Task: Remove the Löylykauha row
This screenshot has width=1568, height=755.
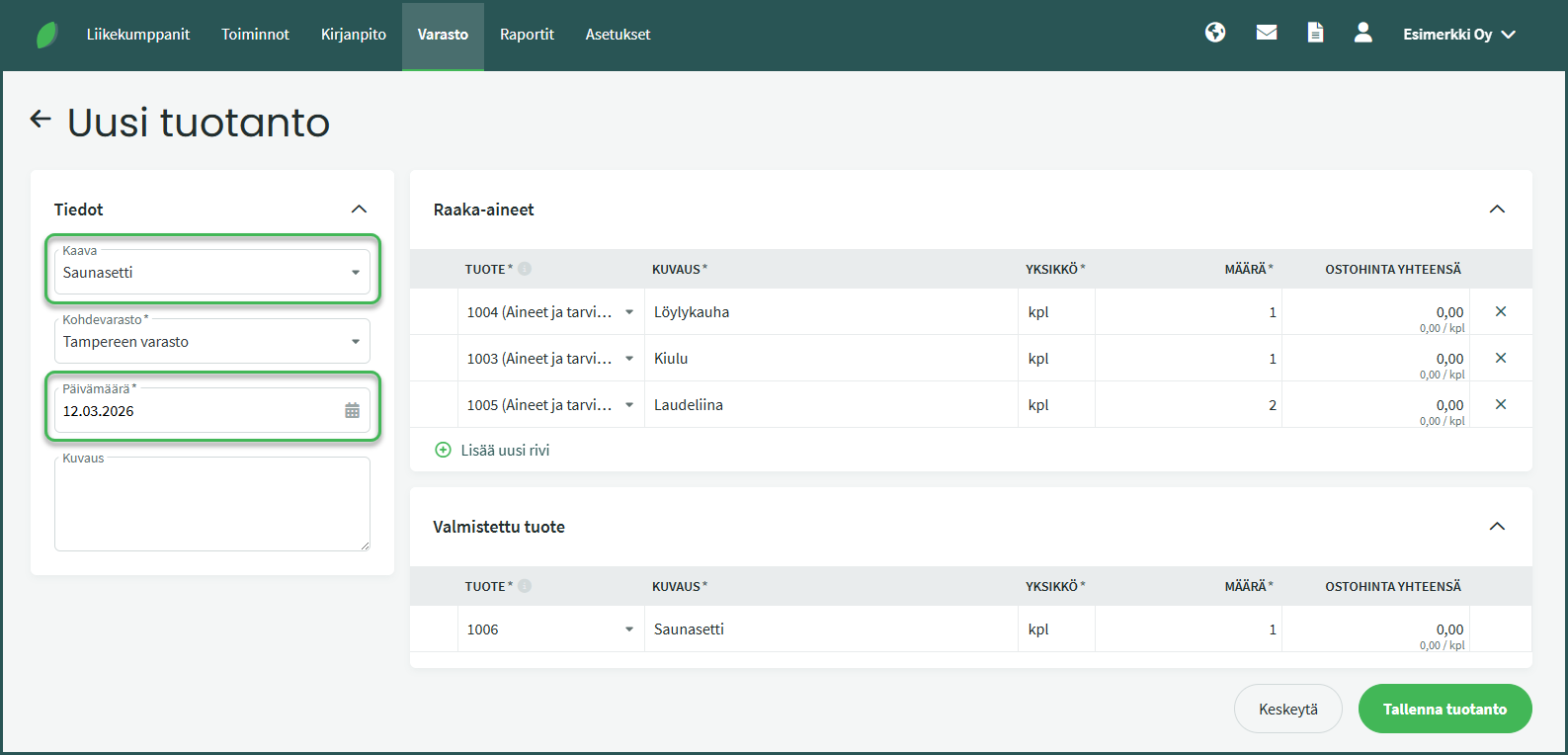Action: coord(1501,311)
